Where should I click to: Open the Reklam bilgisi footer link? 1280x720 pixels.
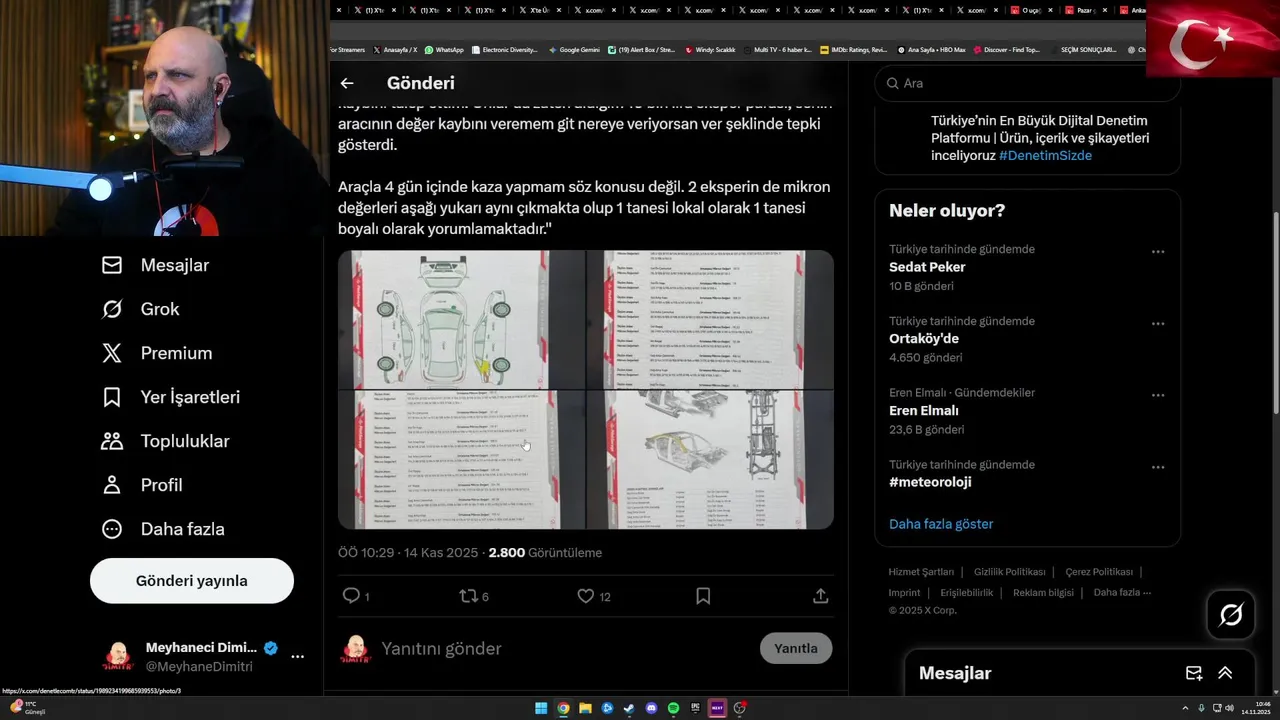pyautogui.click(x=1043, y=593)
